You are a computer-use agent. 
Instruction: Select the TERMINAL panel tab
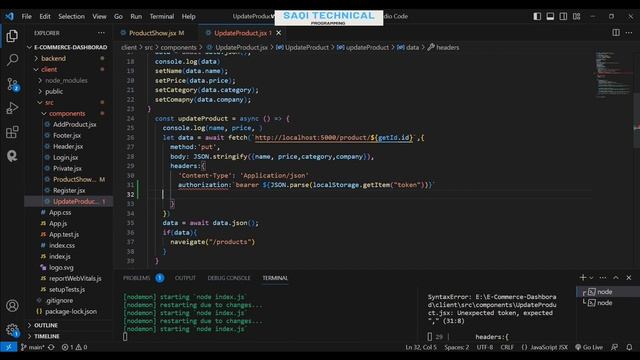275,278
